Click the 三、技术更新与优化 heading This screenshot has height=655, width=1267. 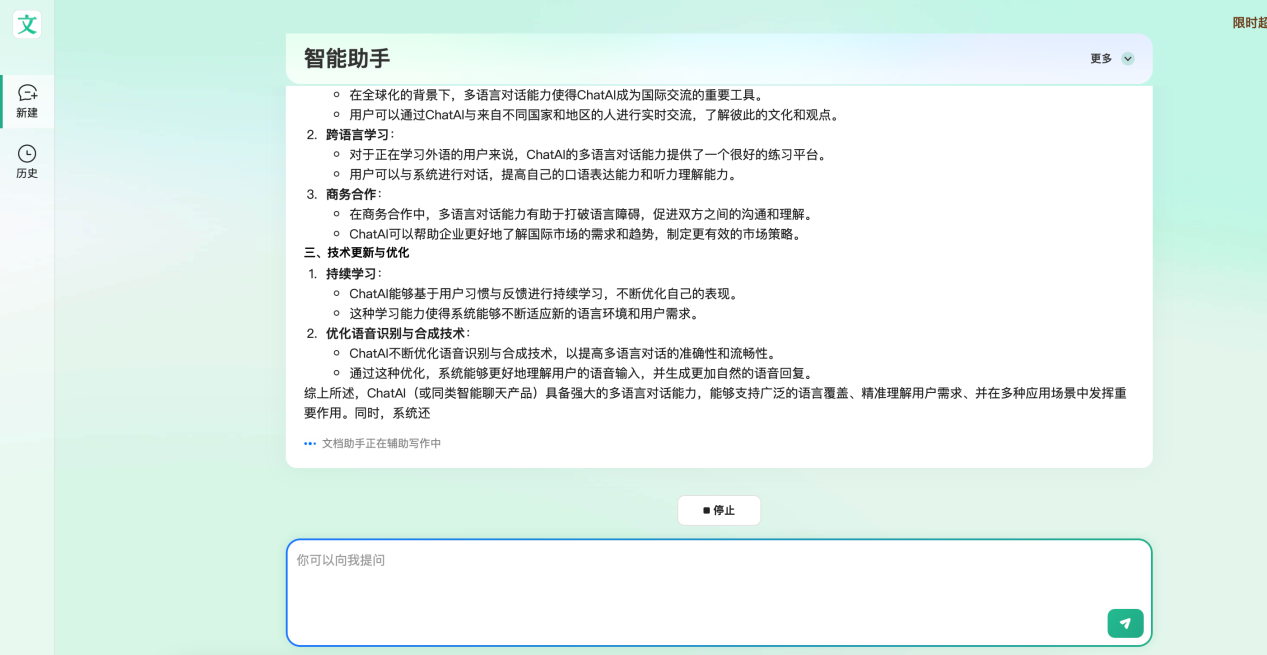point(357,253)
